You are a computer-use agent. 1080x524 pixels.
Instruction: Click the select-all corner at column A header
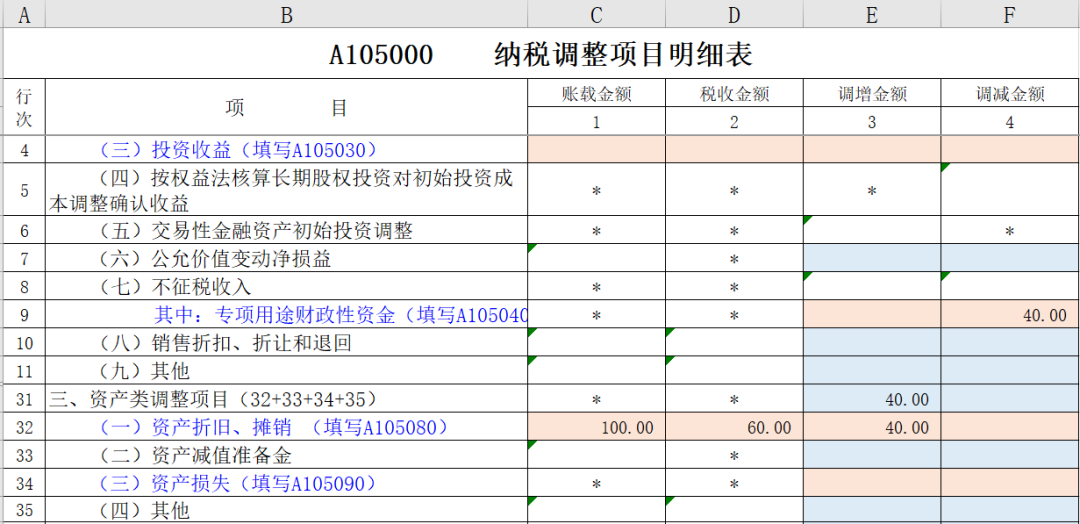coord(24,14)
